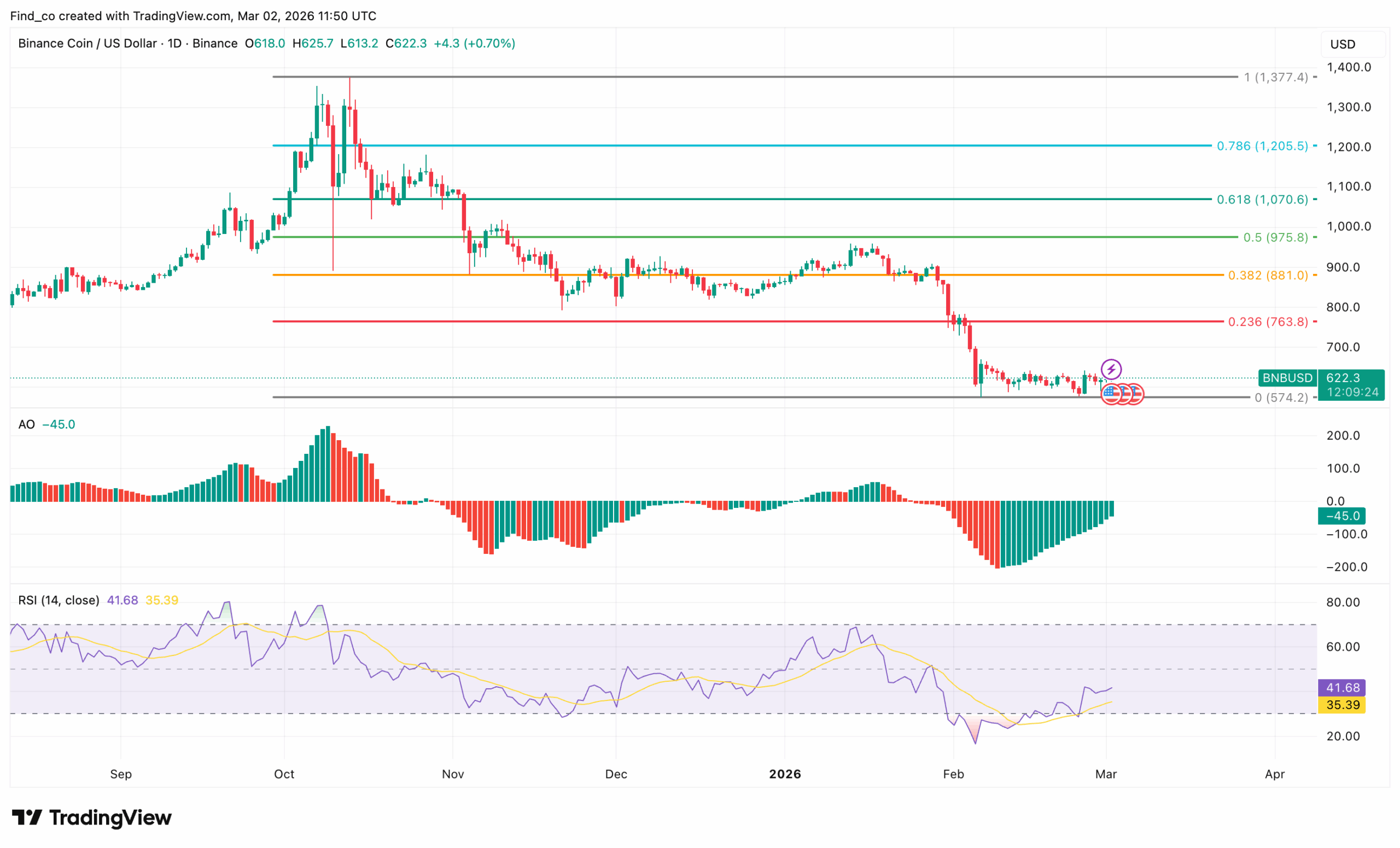Click the AO legend value −45.0
The image size is (1400, 848).
[x=59, y=424]
